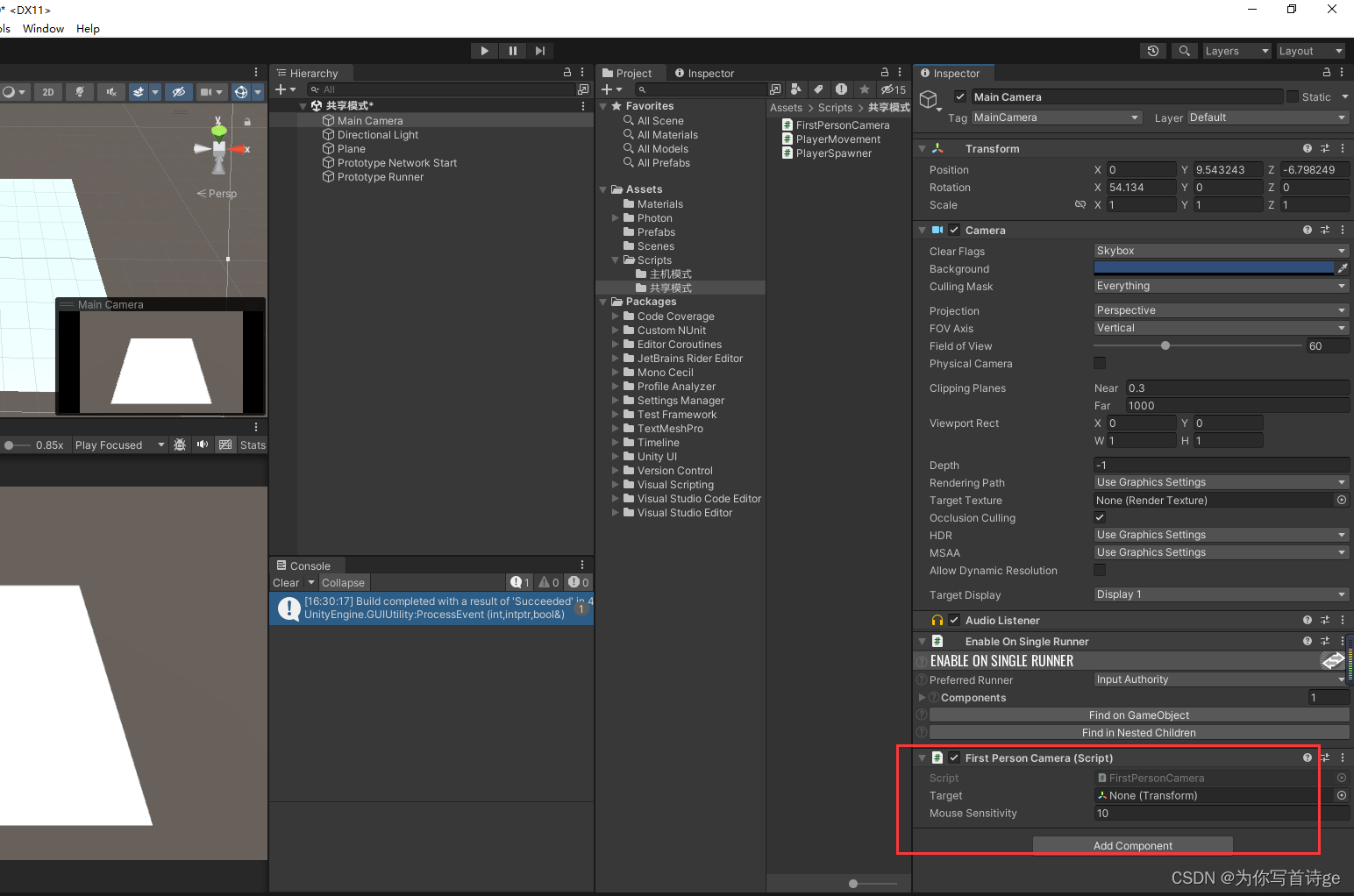Lock the Hierarchy panel
The width and height of the screenshot is (1354, 896).
pyautogui.click(x=567, y=73)
